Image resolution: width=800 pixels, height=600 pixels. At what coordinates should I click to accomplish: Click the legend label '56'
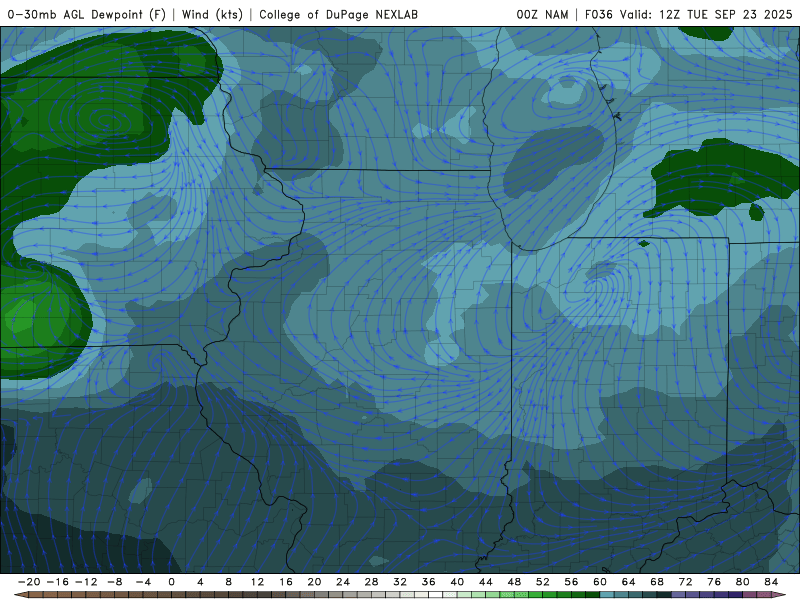[571, 582]
